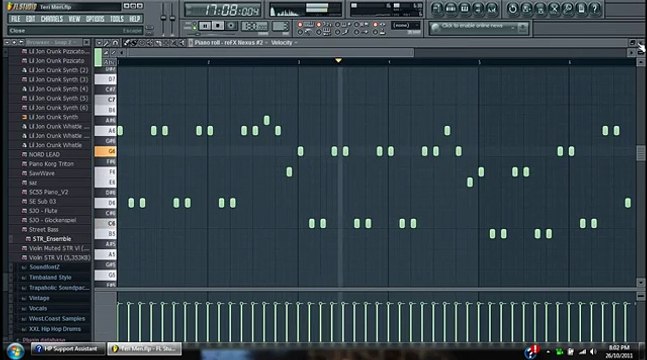Expand the Timbaland Style folder
The width and height of the screenshot is (647, 360).
click(50, 277)
